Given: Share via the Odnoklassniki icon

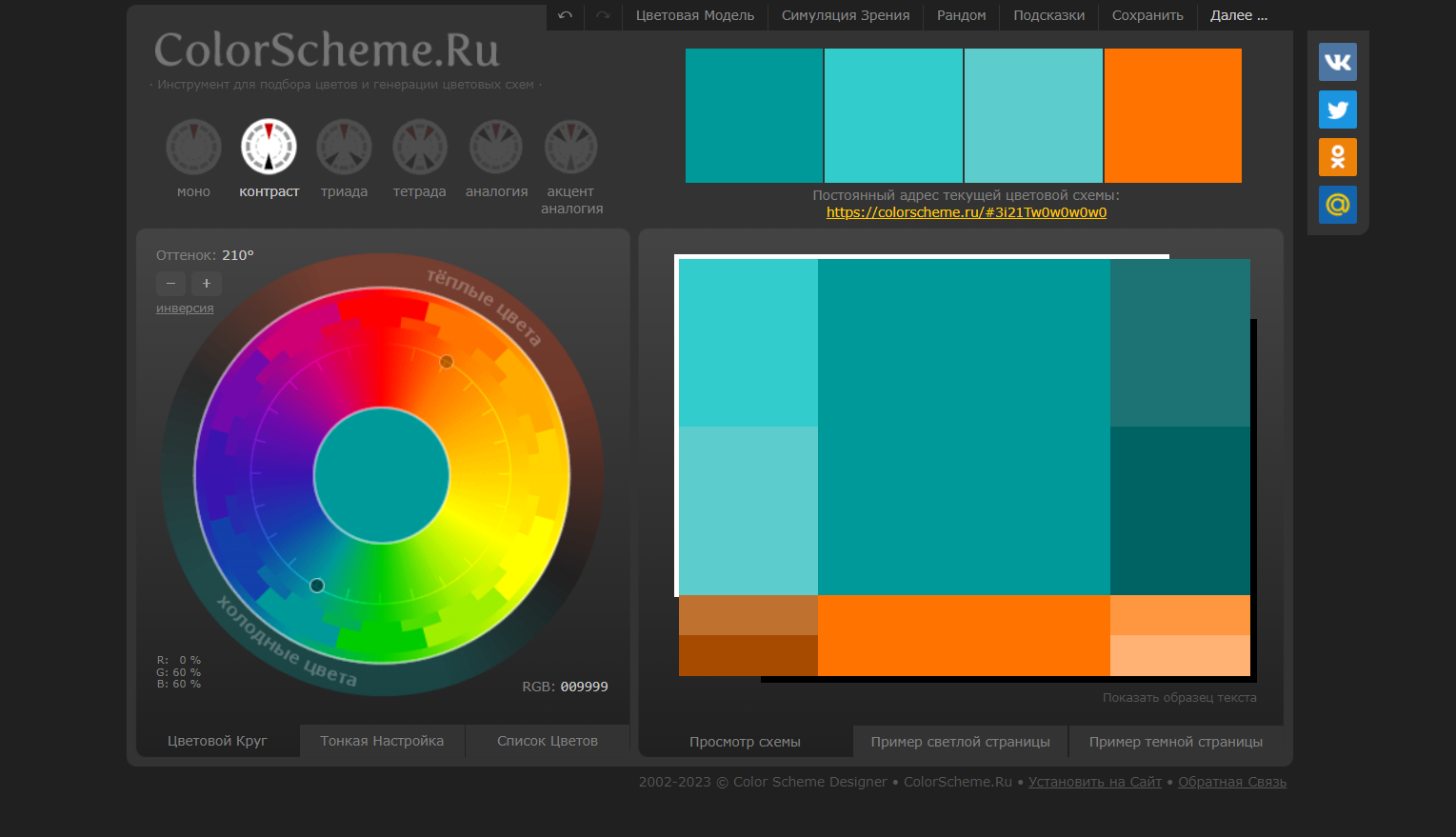Looking at the screenshot, I should tap(1338, 157).
